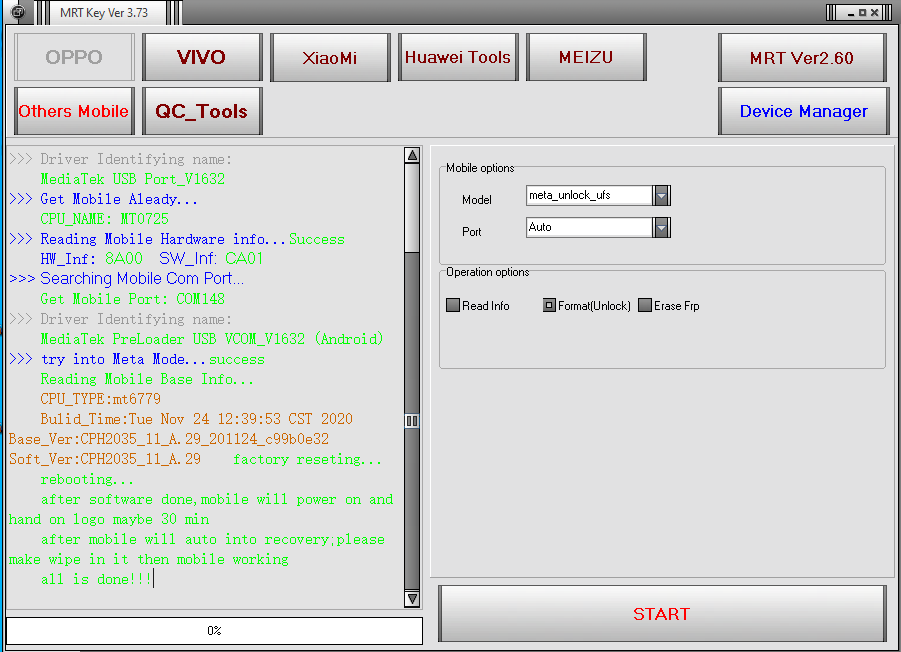Select the MEIZU tab
This screenshot has height=652, width=901.
click(x=586, y=57)
